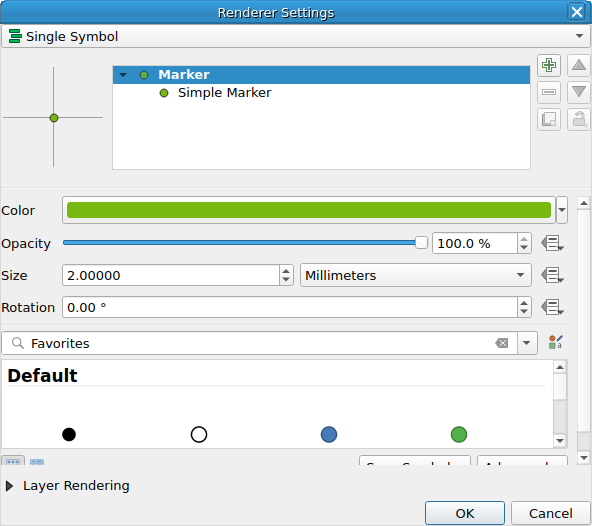This screenshot has width=592, height=526.
Task: Select the Simple Marker layer
Action: 225,93
